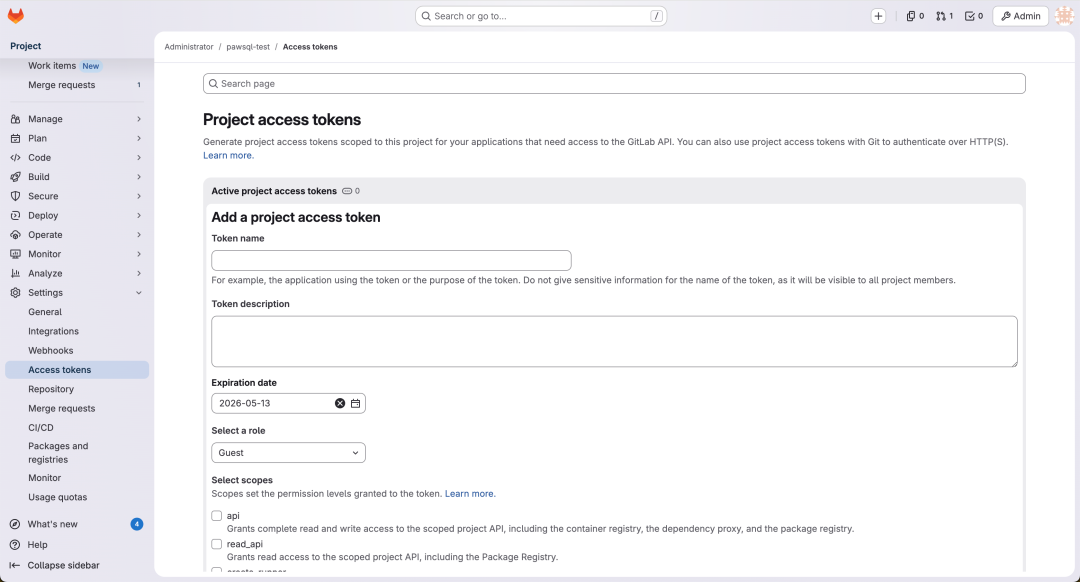The width and height of the screenshot is (1080, 582).
Task: Click the plus Create new icon
Action: pyautogui.click(x=878, y=16)
